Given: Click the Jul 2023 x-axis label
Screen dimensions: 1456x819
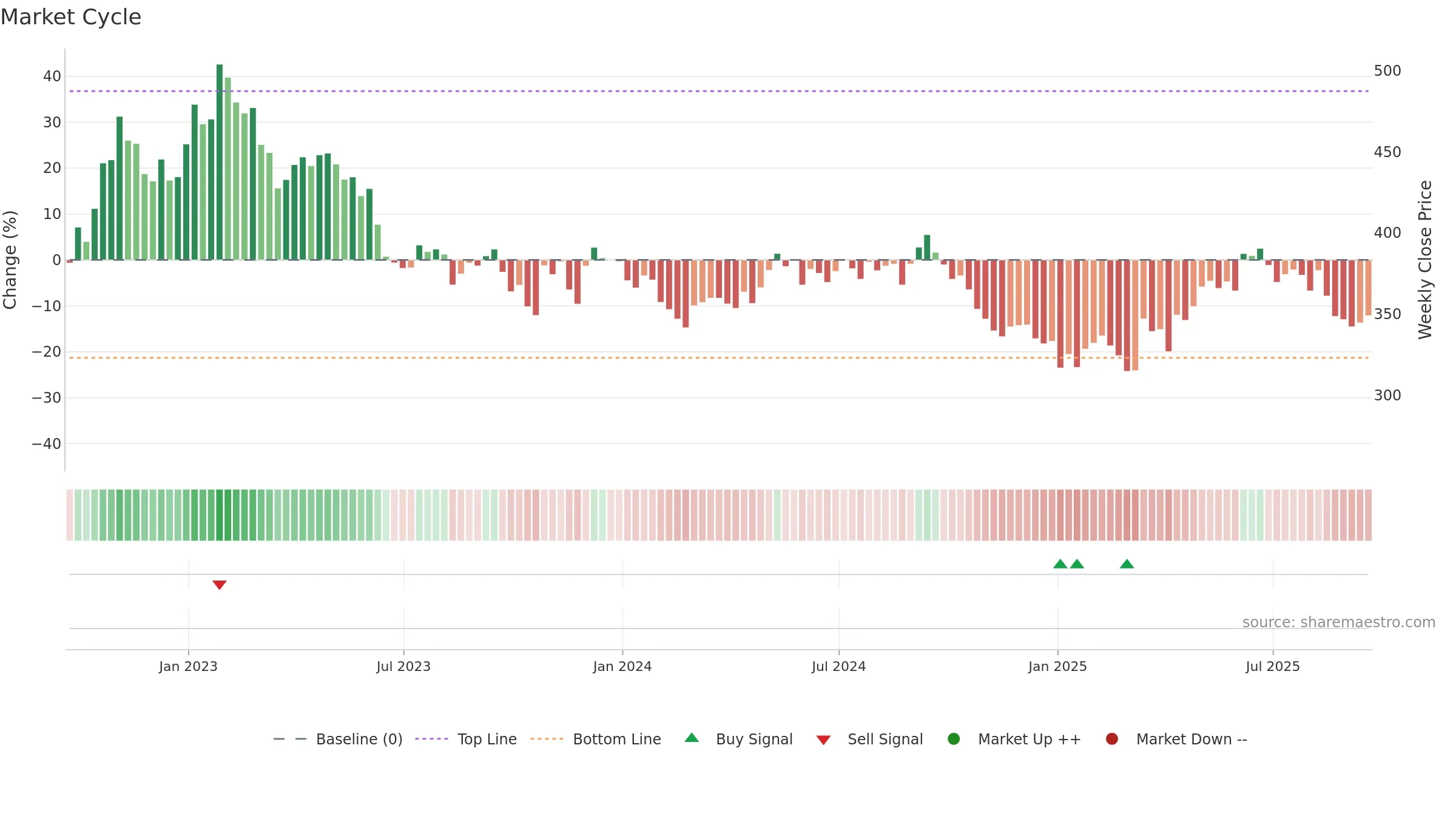Looking at the screenshot, I should pos(403,666).
